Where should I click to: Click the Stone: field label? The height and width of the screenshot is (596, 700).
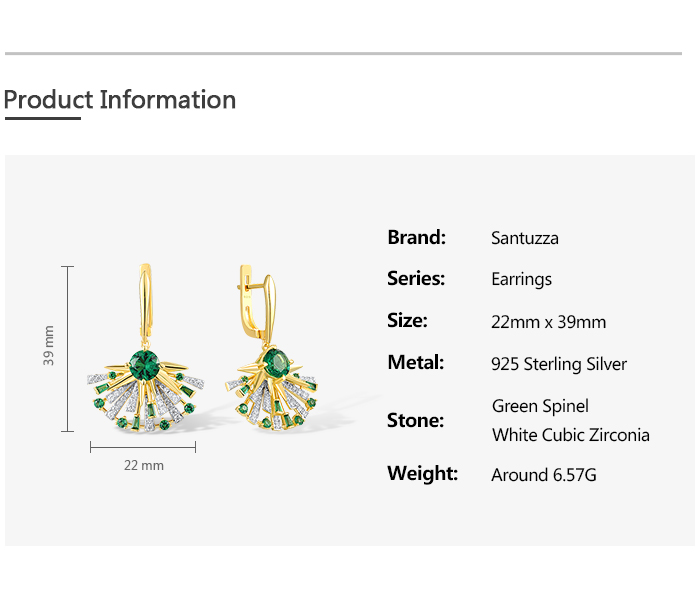[x=415, y=420]
